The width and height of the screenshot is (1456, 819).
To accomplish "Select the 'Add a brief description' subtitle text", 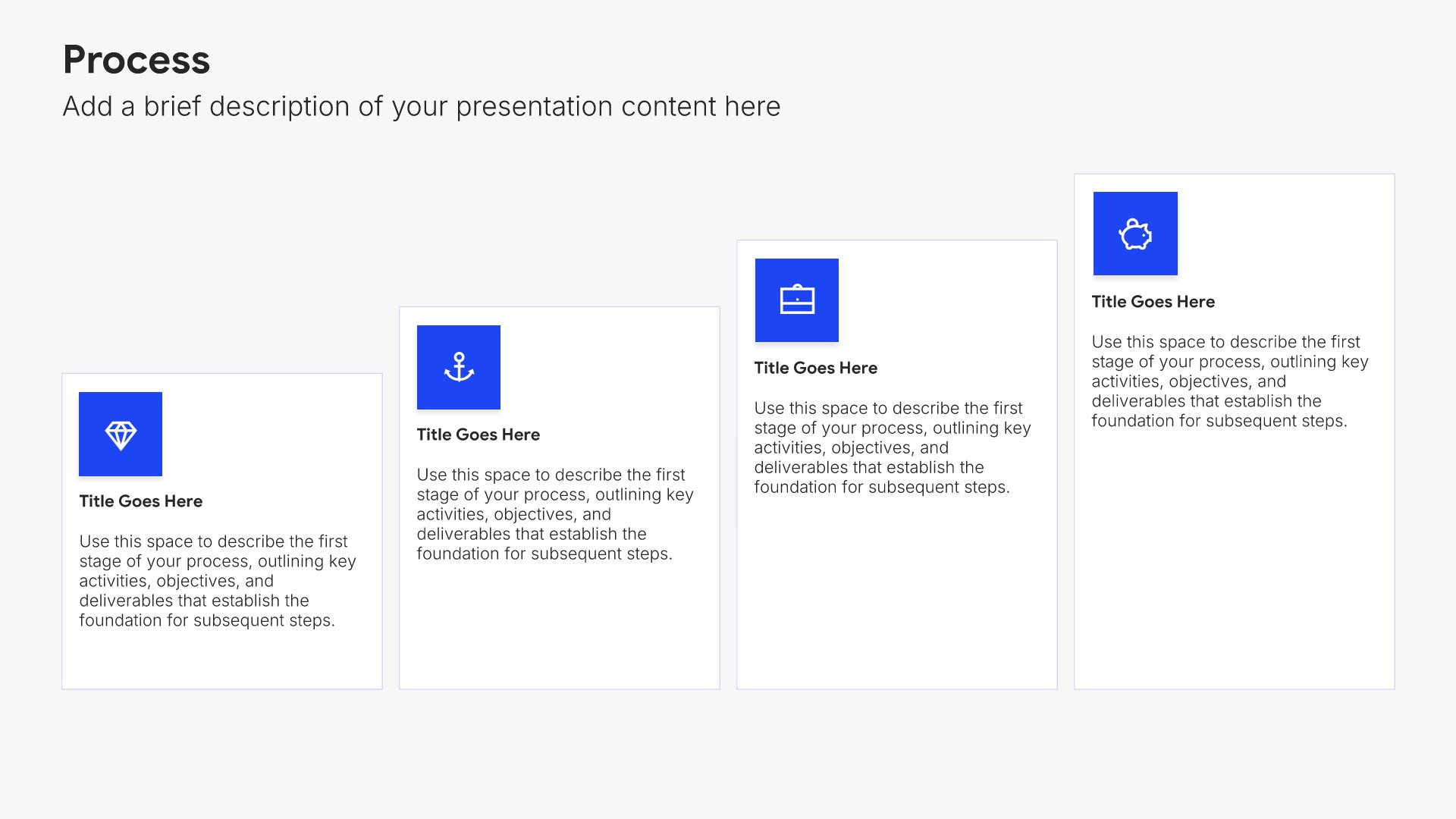I will click(x=422, y=107).
